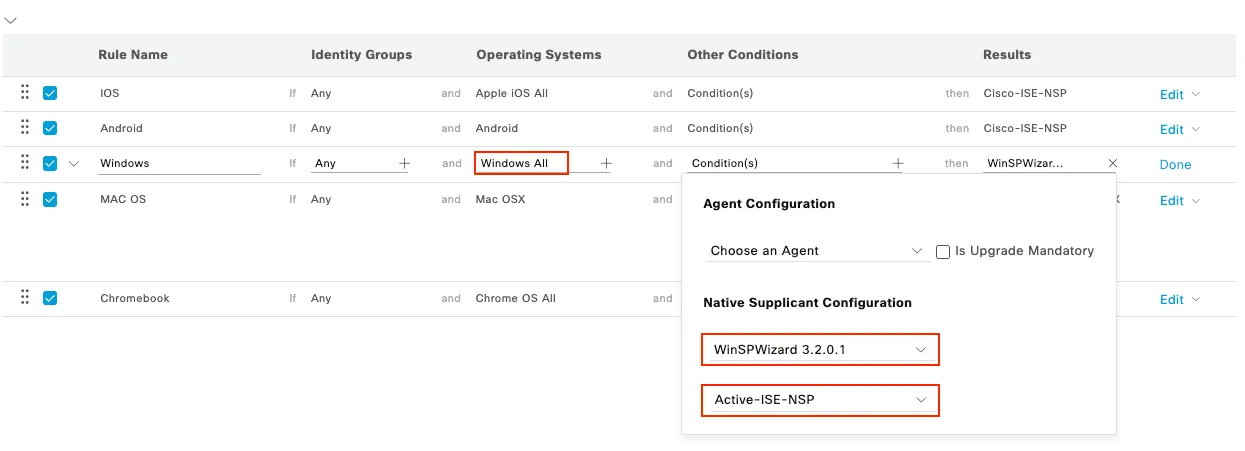Click drag handle of IOS rule
Screen dimensions: 1245x451
(25, 92)
